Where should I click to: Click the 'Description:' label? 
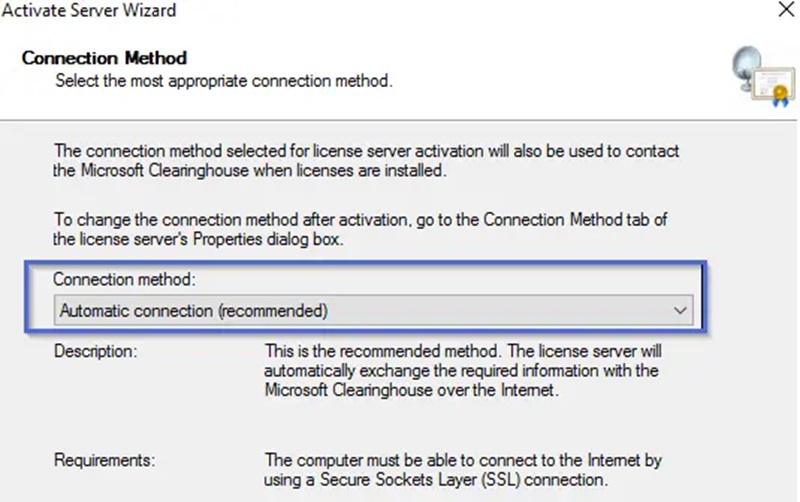(95, 352)
